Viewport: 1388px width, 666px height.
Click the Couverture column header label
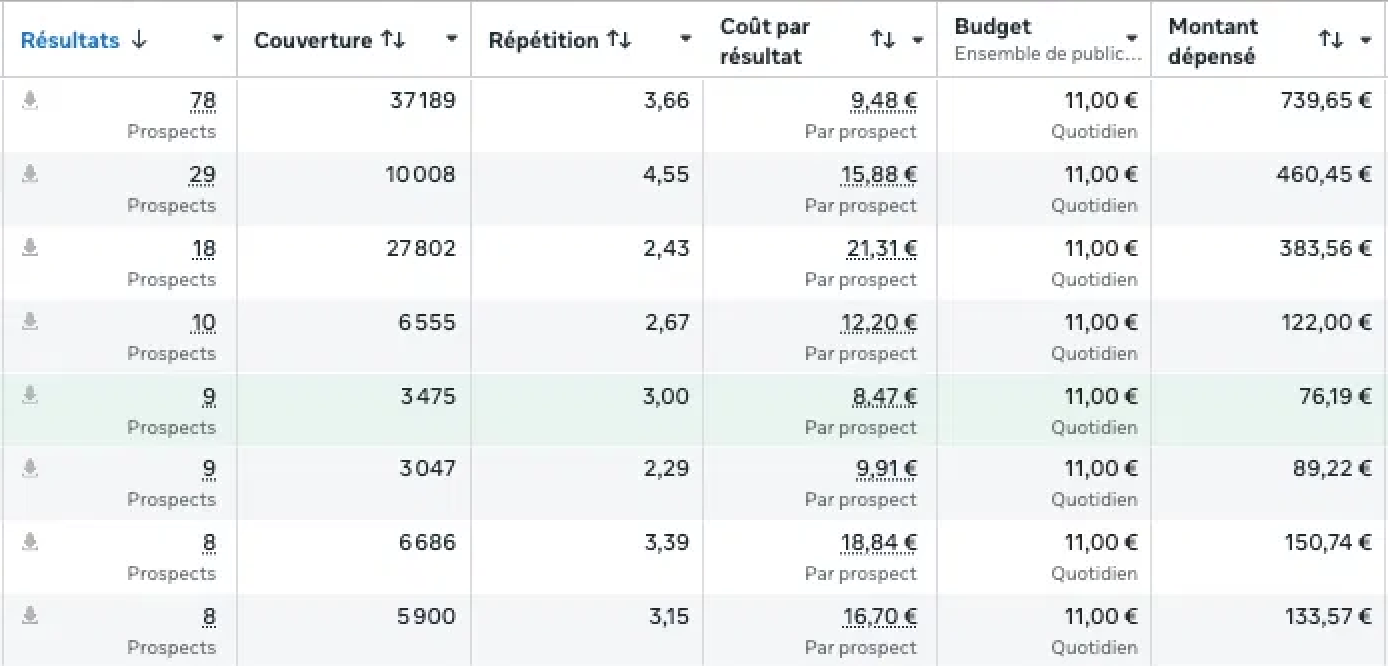pyautogui.click(x=314, y=40)
